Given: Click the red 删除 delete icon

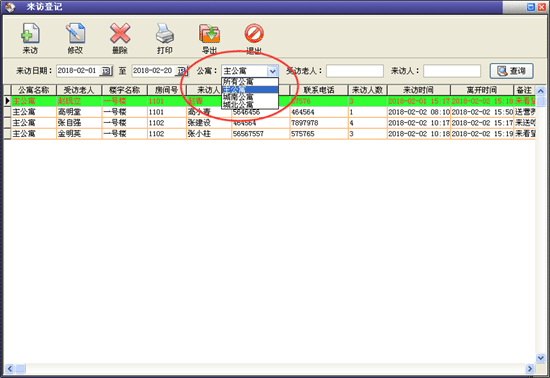Looking at the screenshot, I should (x=120, y=34).
